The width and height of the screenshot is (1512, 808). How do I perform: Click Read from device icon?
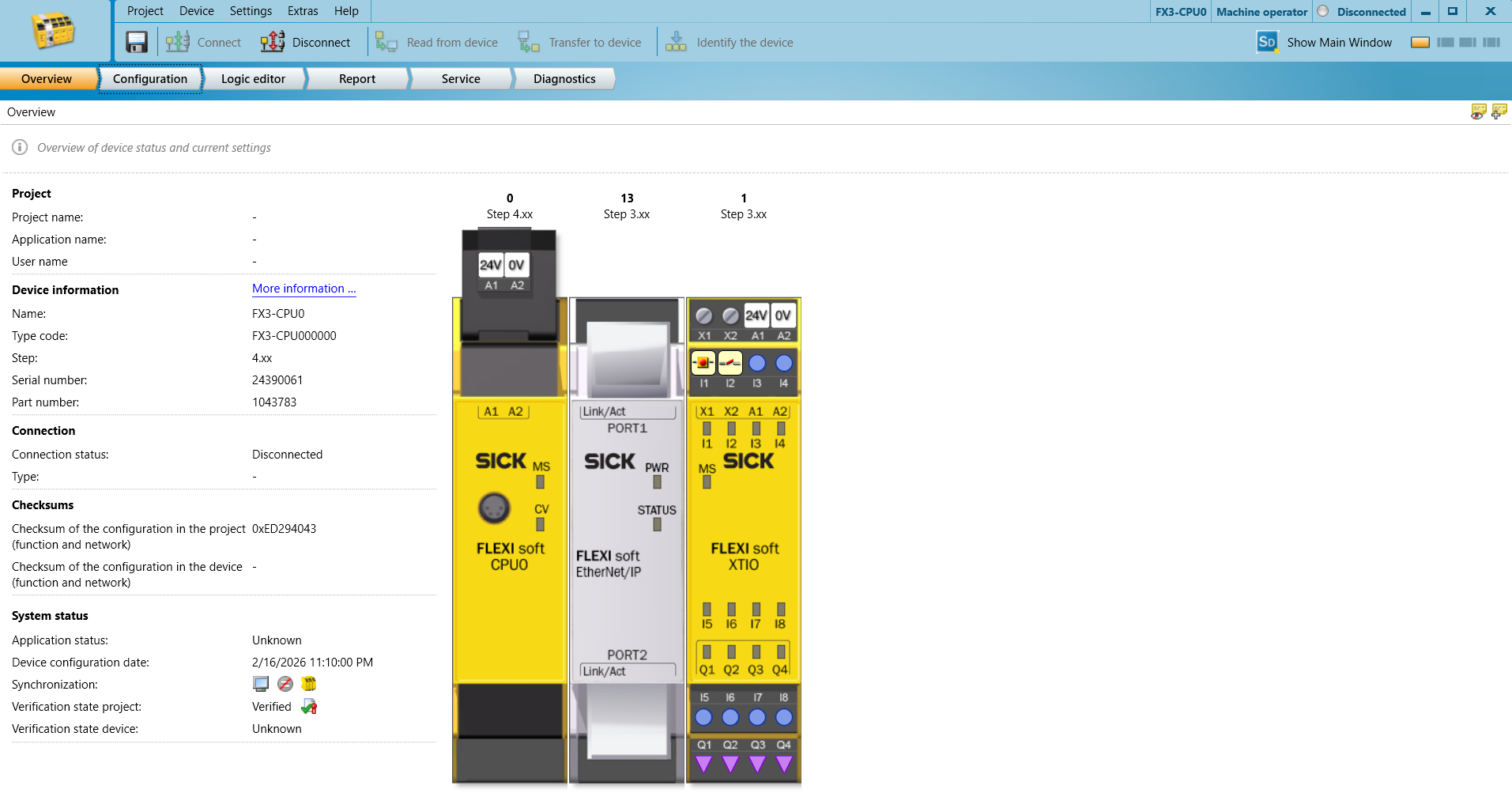coord(386,42)
